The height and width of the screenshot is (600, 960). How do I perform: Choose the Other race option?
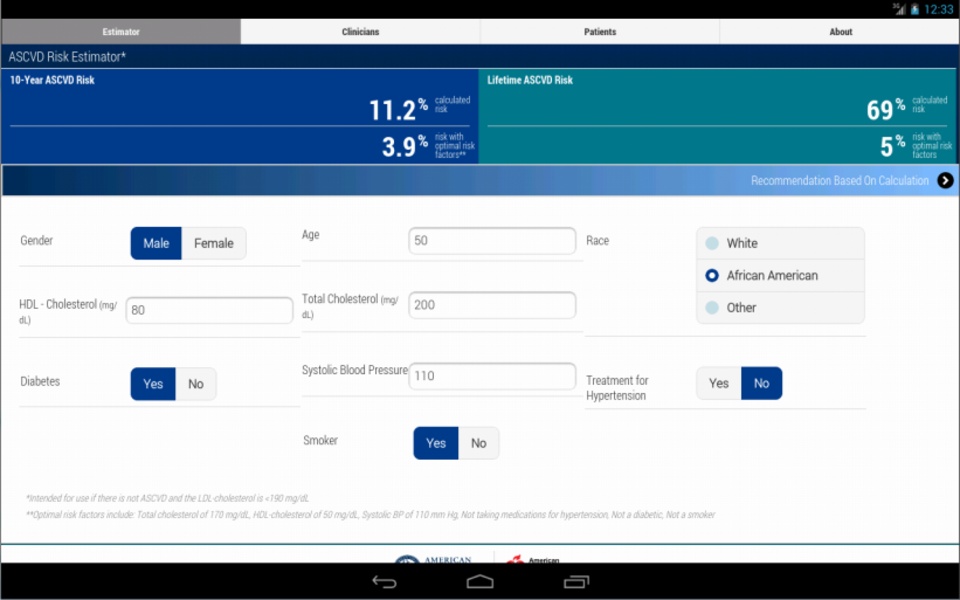tap(780, 308)
